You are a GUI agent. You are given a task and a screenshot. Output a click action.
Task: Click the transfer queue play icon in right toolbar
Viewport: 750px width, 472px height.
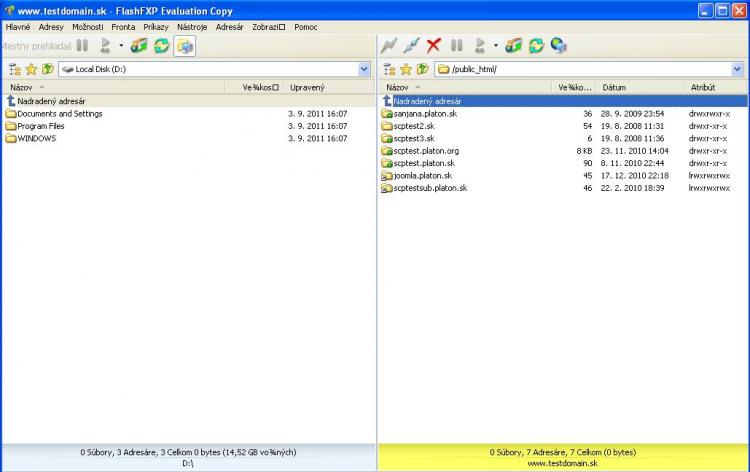coord(480,46)
